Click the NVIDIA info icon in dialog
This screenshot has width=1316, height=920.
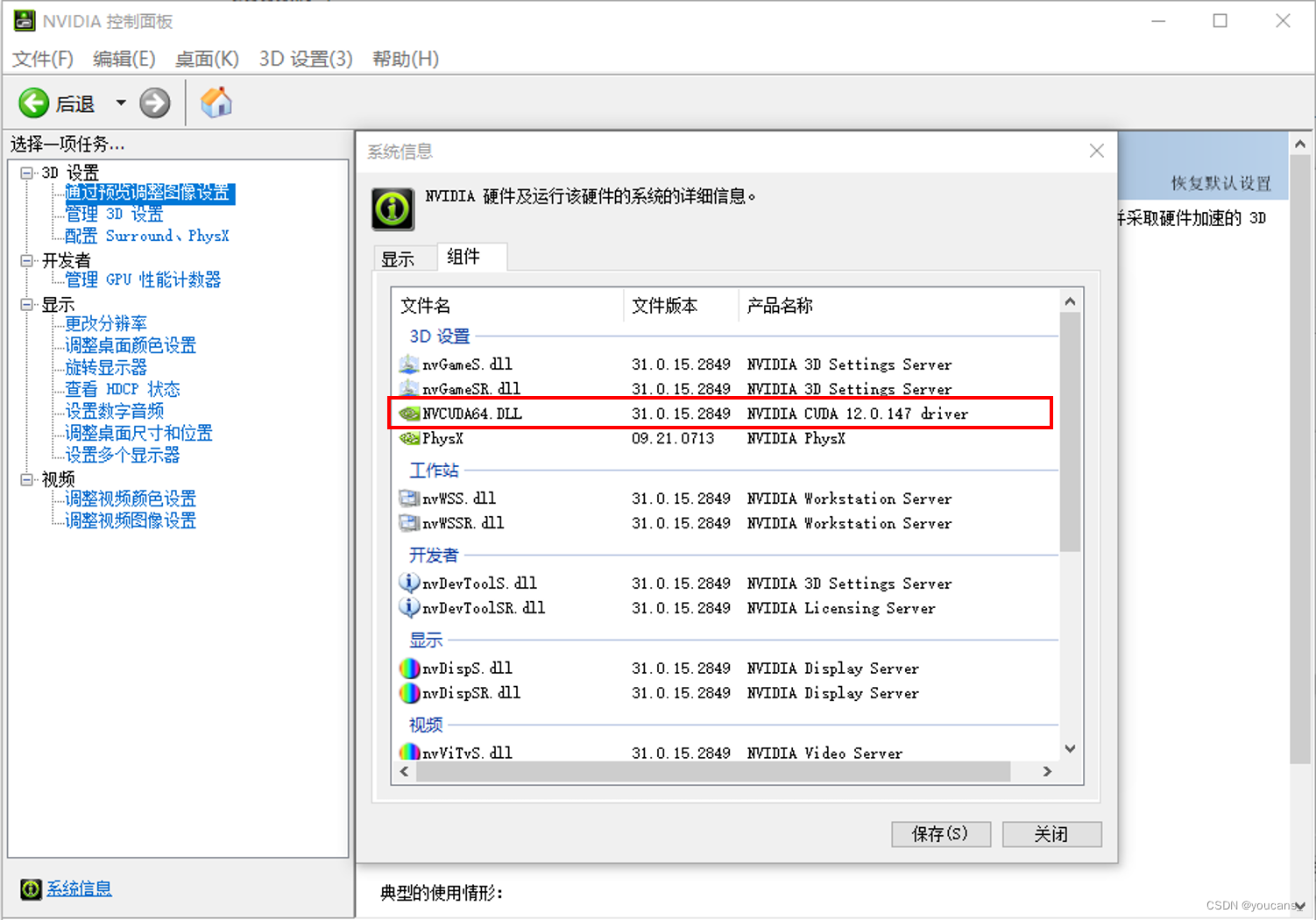click(393, 209)
